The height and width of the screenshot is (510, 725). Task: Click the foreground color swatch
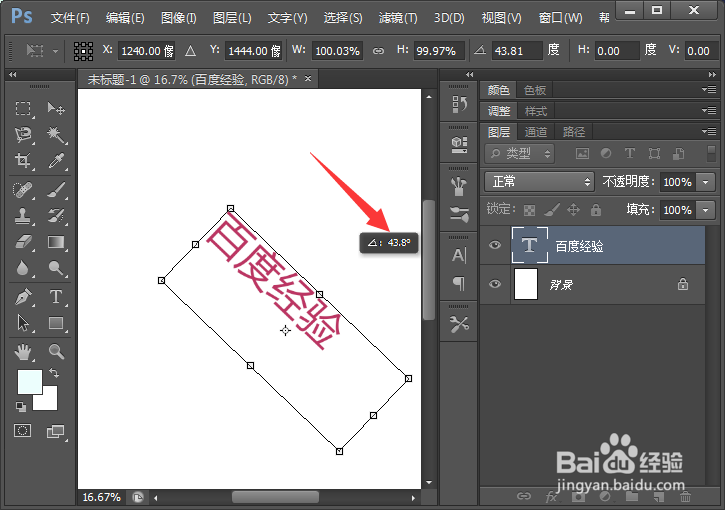click(x=30, y=381)
